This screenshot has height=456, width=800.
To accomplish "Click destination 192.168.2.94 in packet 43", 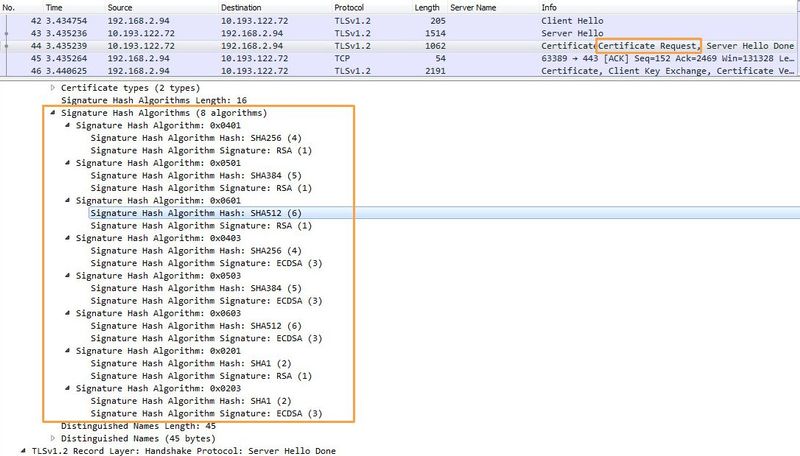I will [x=252, y=33].
